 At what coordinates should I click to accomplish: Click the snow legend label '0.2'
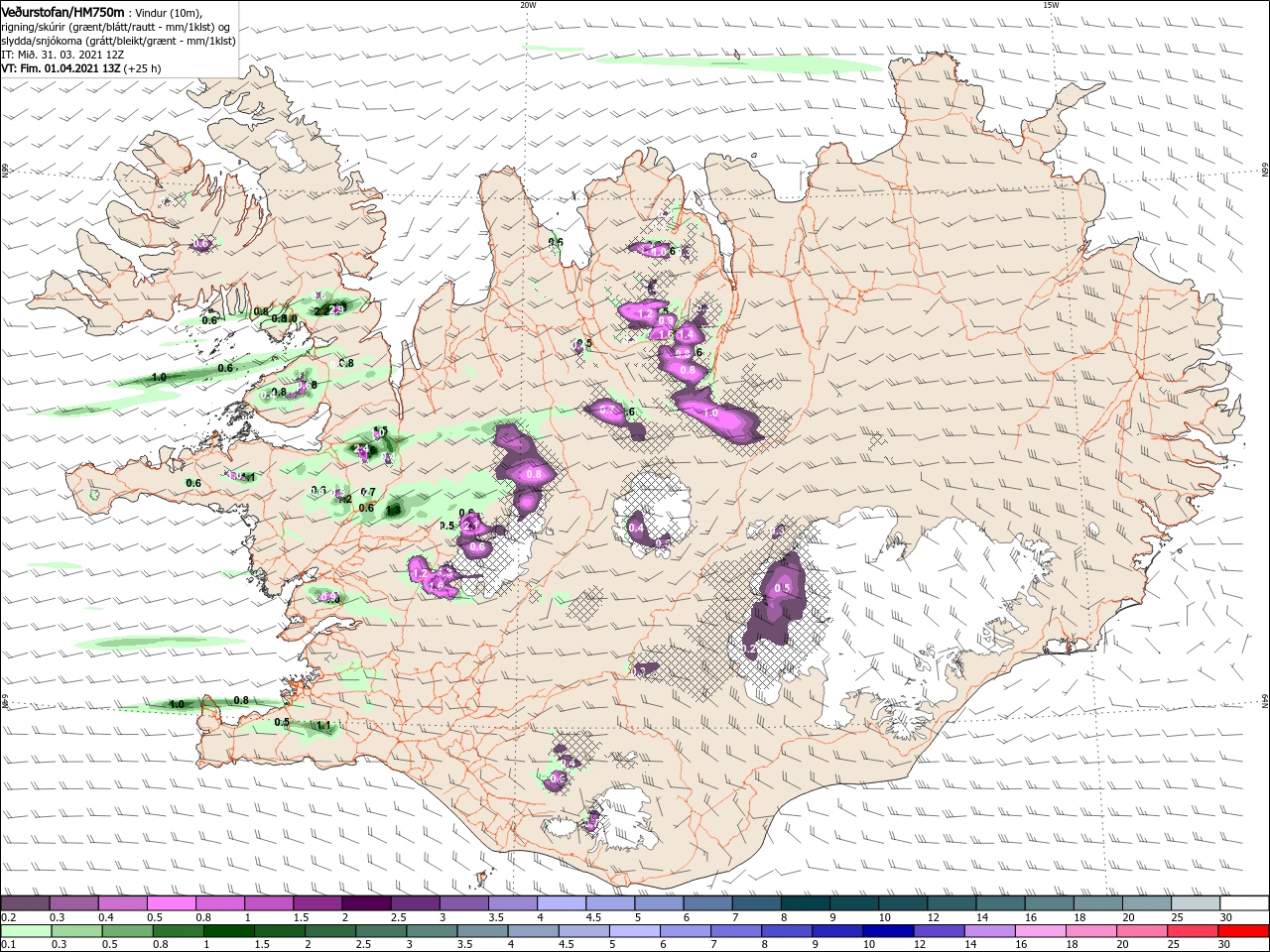click(8, 917)
